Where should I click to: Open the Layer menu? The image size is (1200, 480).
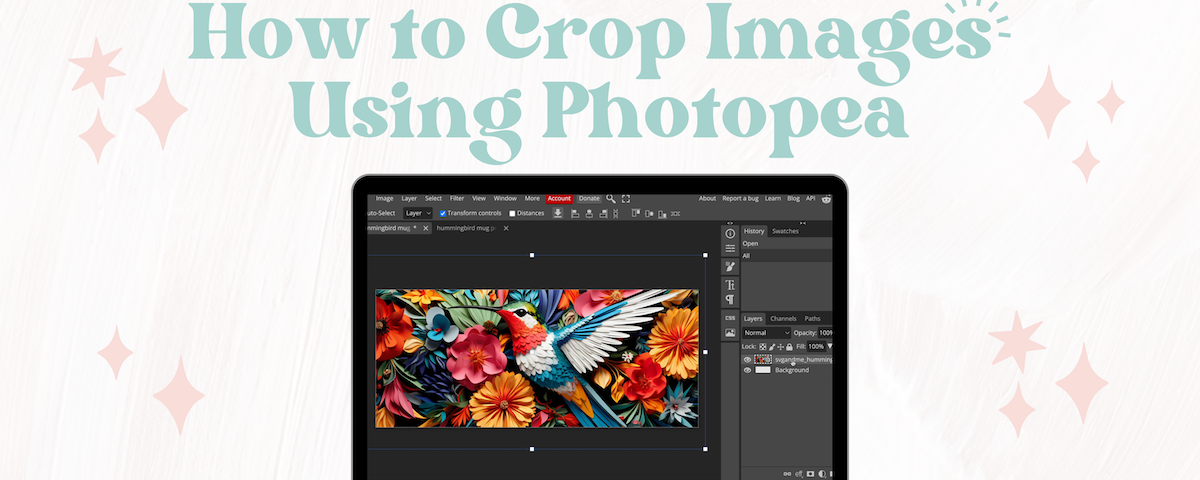[409, 199]
